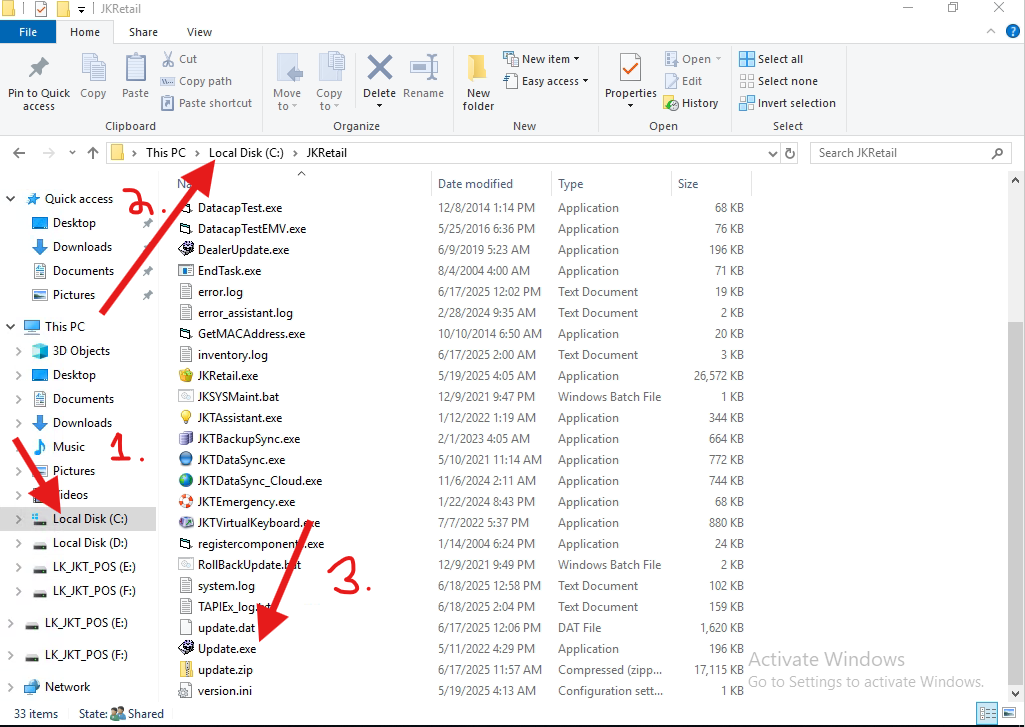Screen dimensions: 1025x727
Task: Expand the 3D Objects tree node
Action: tap(18, 351)
